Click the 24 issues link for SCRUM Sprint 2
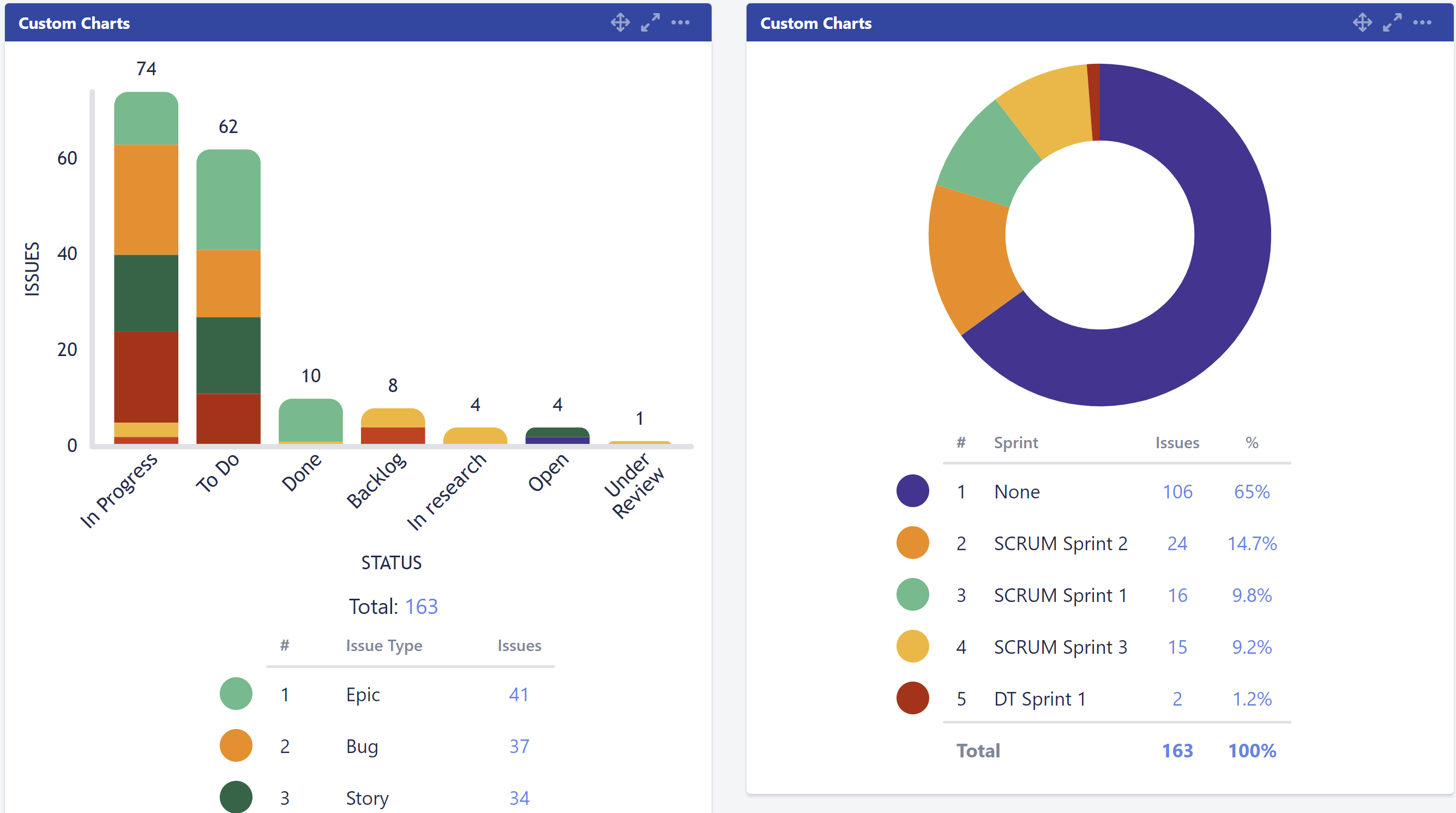1456x813 pixels. coord(1177,544)
